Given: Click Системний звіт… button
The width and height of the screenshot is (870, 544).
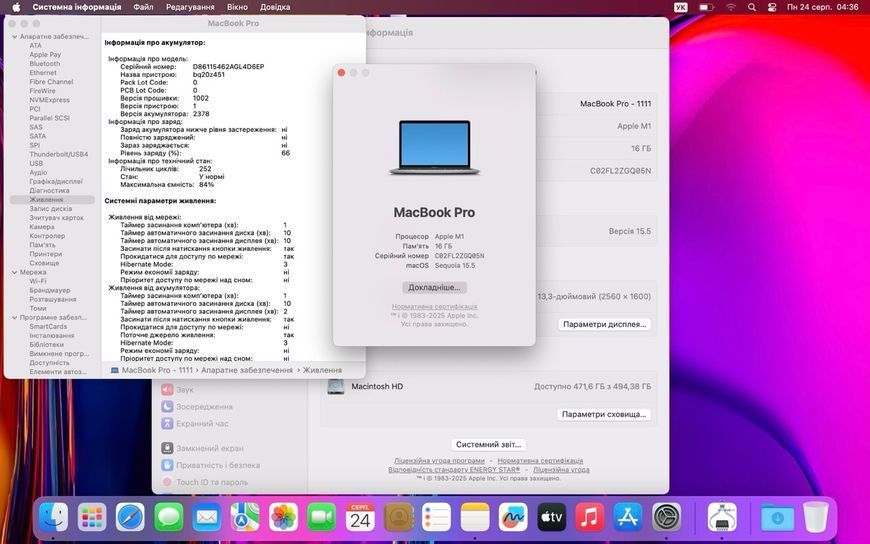Looking at the screenshot, I should point(488,445).
